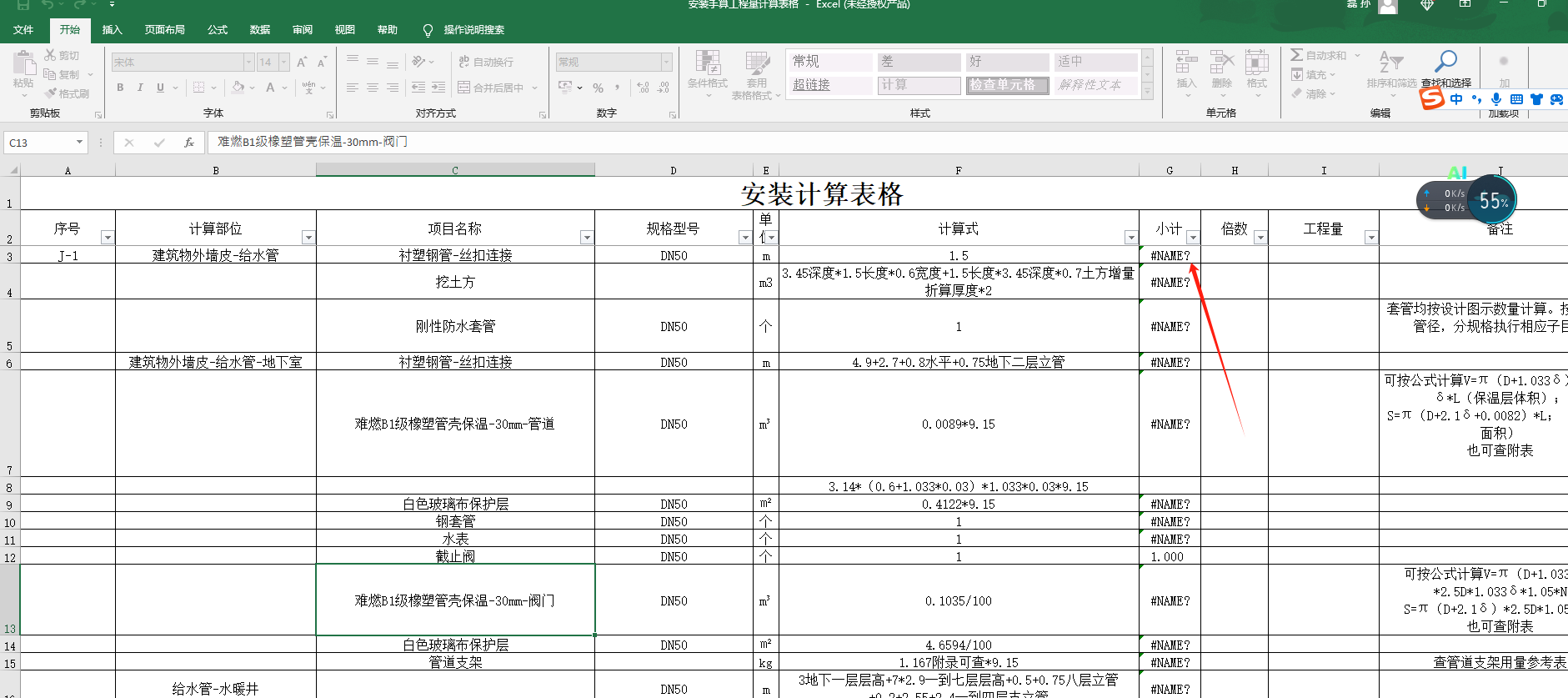Open Conditional Formatting (条件格式) menu
Viewport: 1568px width, 698px height.
point(708,73)
